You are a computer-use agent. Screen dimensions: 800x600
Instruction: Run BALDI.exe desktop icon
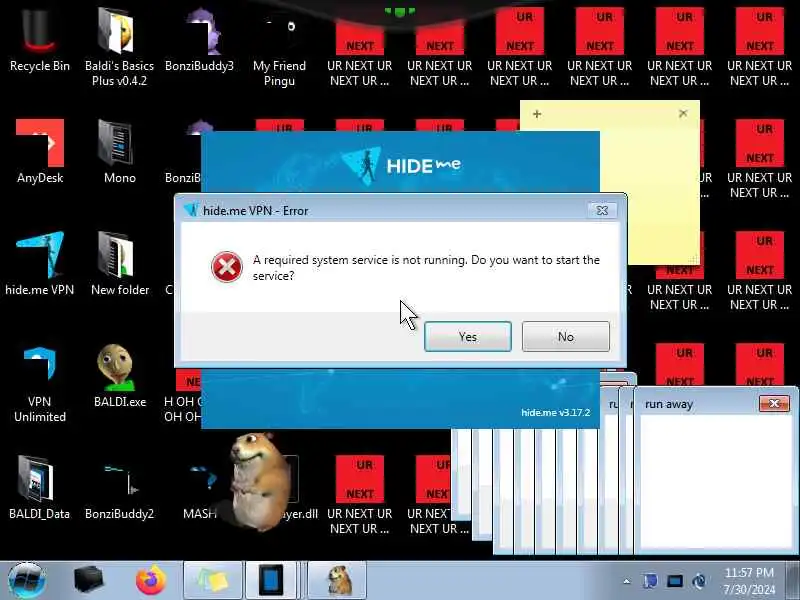pyautogui.click(x=119, y=376)
